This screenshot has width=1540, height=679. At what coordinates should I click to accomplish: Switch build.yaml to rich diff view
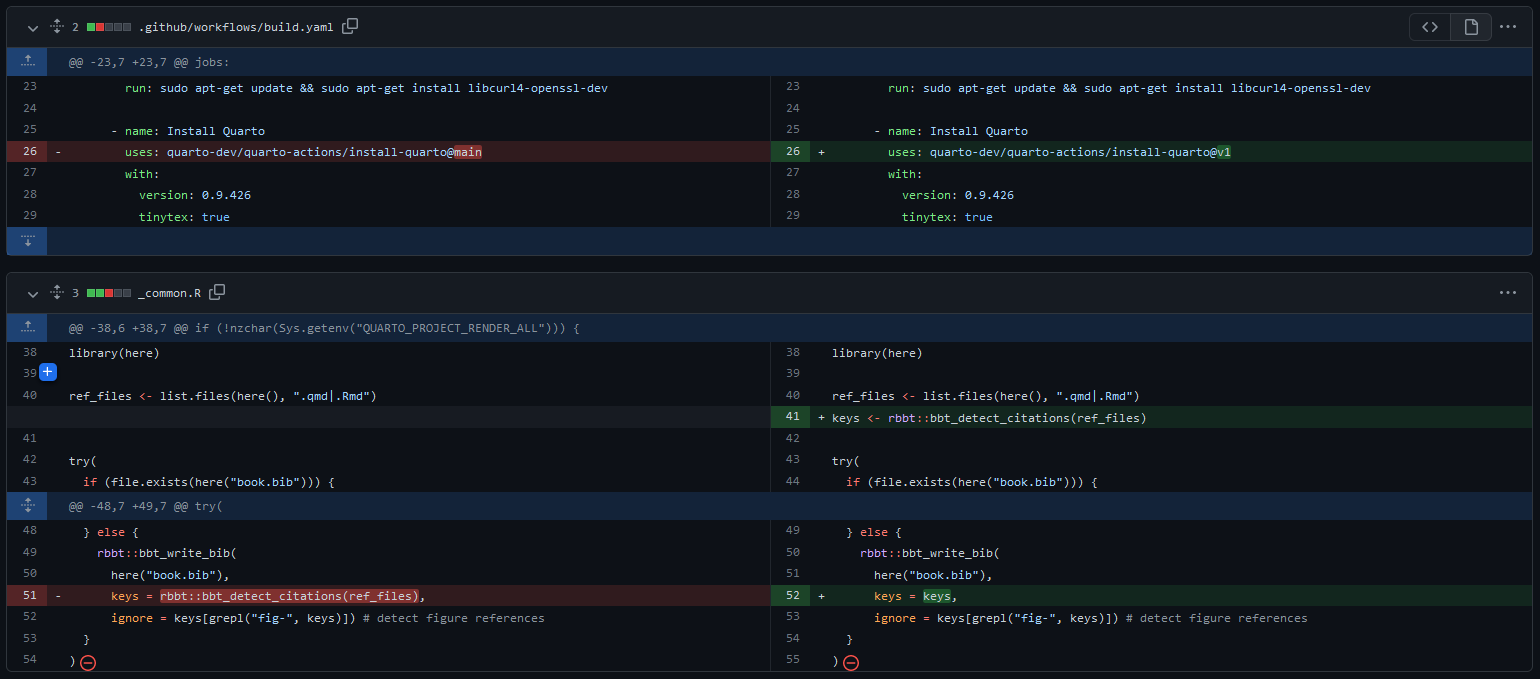pos(1471,27)
